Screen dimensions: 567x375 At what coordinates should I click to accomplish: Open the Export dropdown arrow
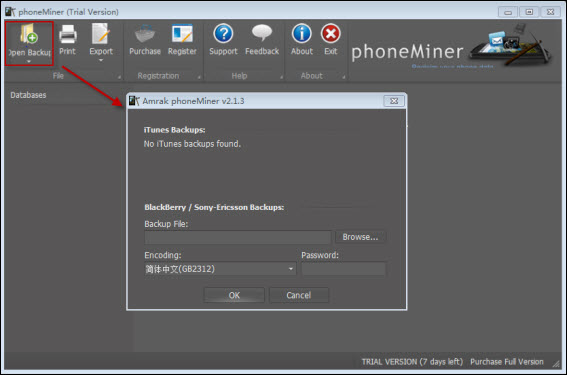click(x=101, y=60)
